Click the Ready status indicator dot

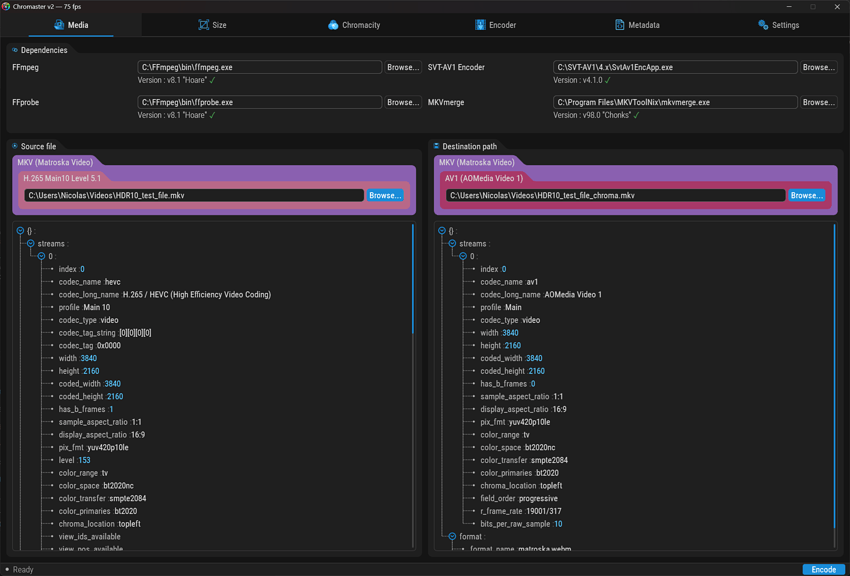7,569
